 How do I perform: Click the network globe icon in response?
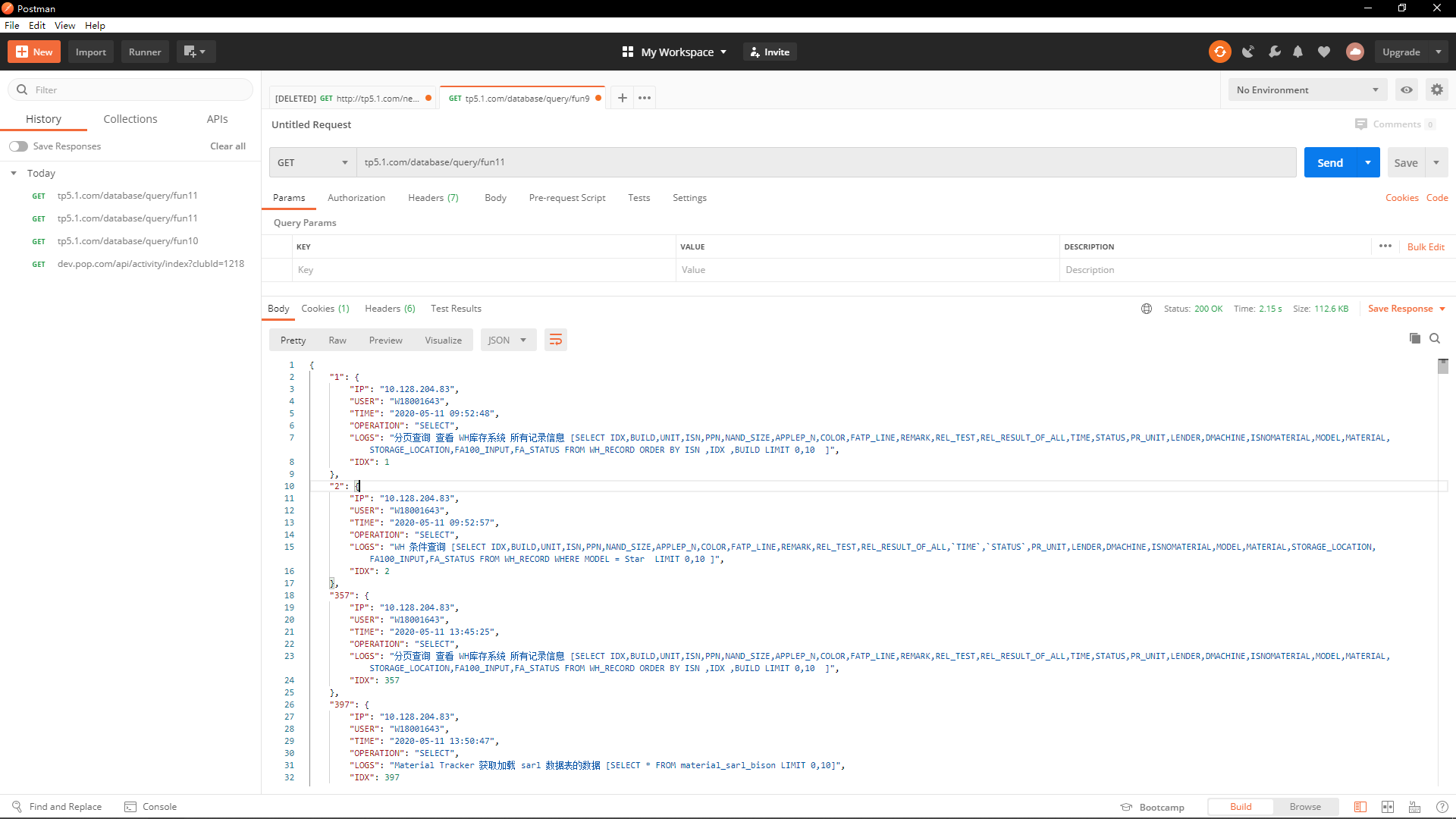click(1147, 309)
